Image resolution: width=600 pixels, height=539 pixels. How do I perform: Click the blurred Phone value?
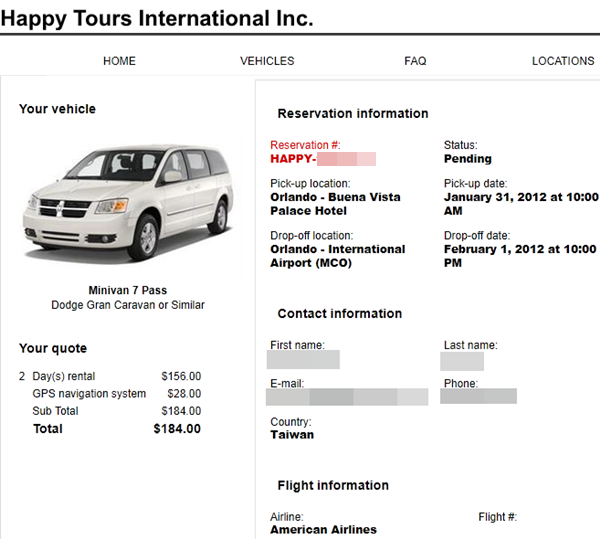coord(478,396)
